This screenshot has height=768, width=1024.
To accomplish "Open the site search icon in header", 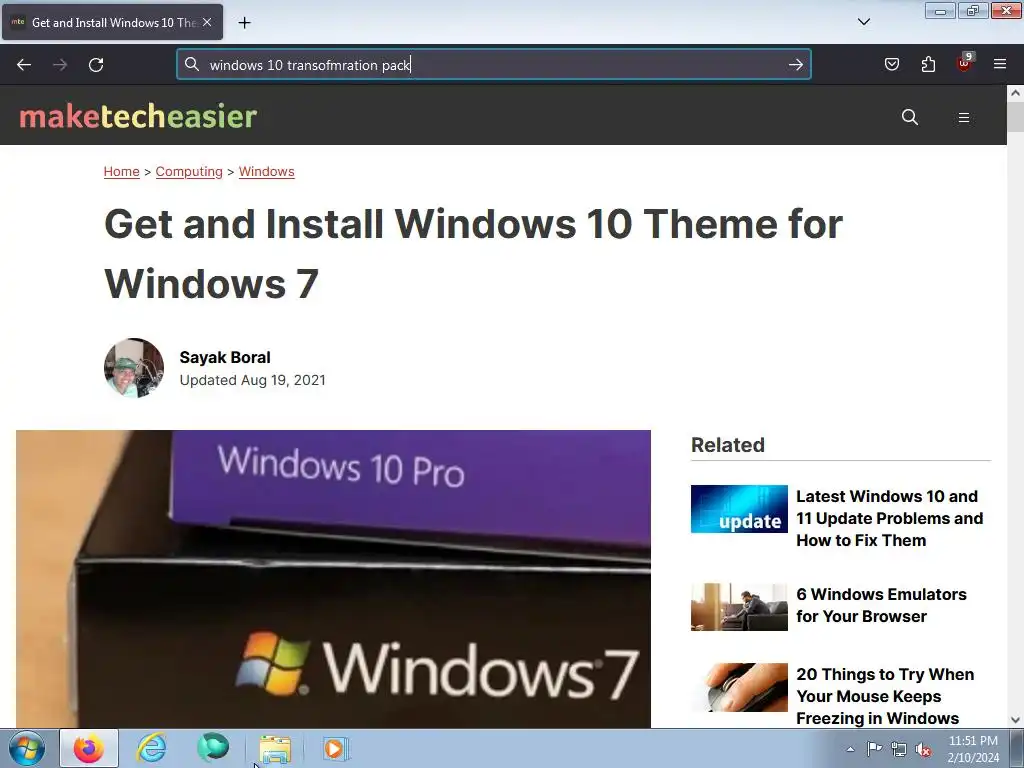I will click(x=910, y=118).
